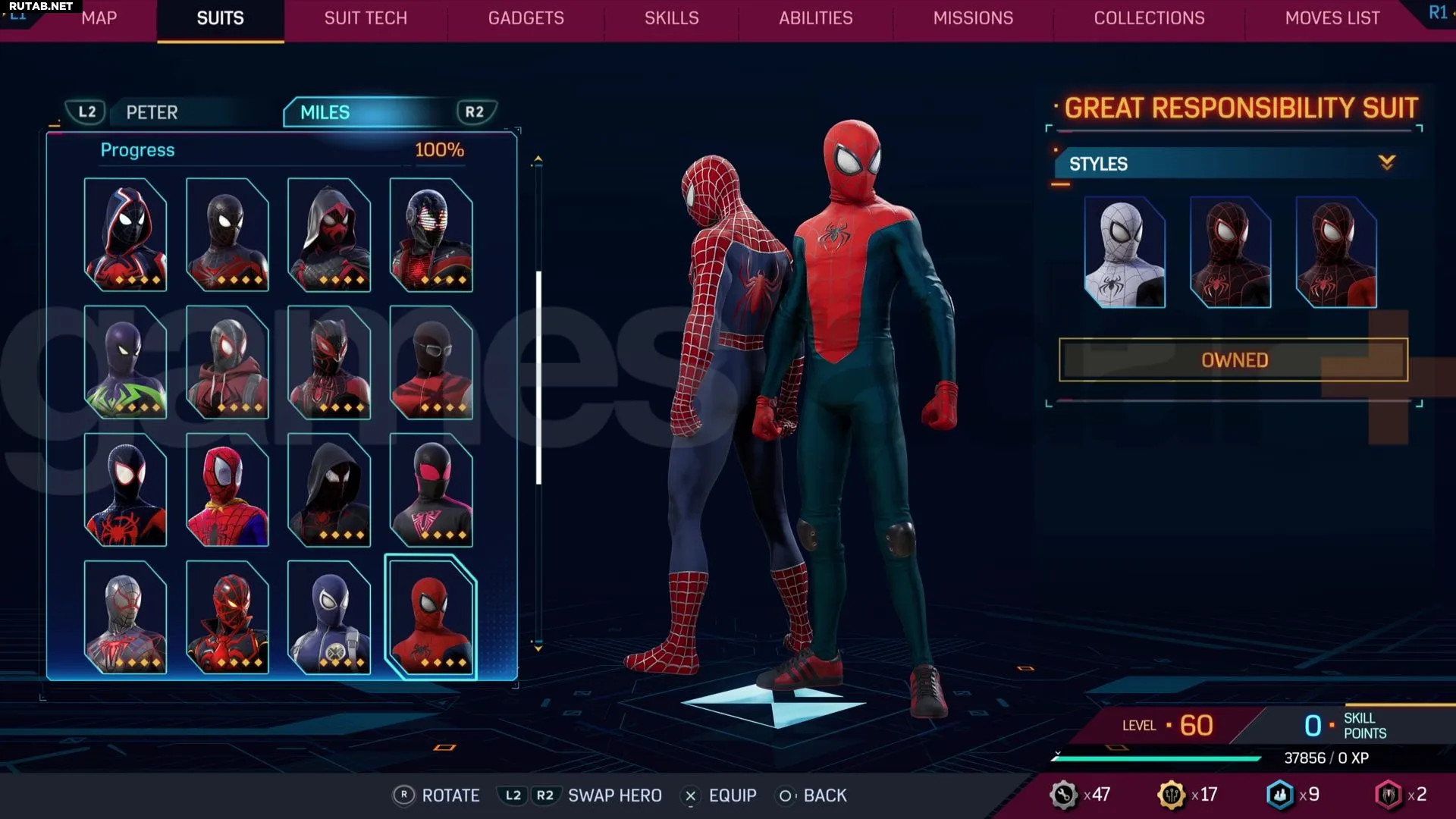Choose the grey-masked suit with red webbing

click(x=125, y=617)
